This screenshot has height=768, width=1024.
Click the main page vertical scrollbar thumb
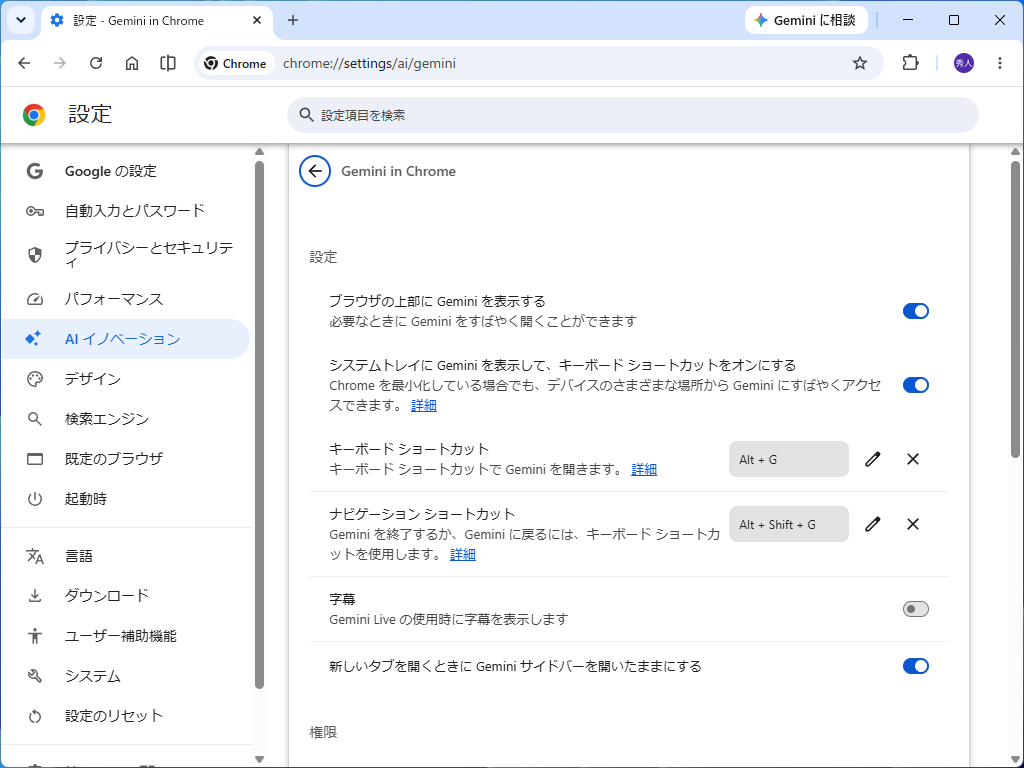pos(1015,308)
